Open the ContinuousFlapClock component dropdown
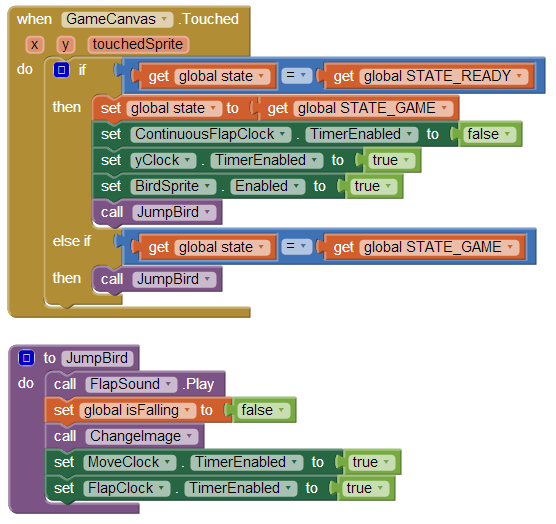Viewport: 556px width, 524px height. tap(211, 134)
